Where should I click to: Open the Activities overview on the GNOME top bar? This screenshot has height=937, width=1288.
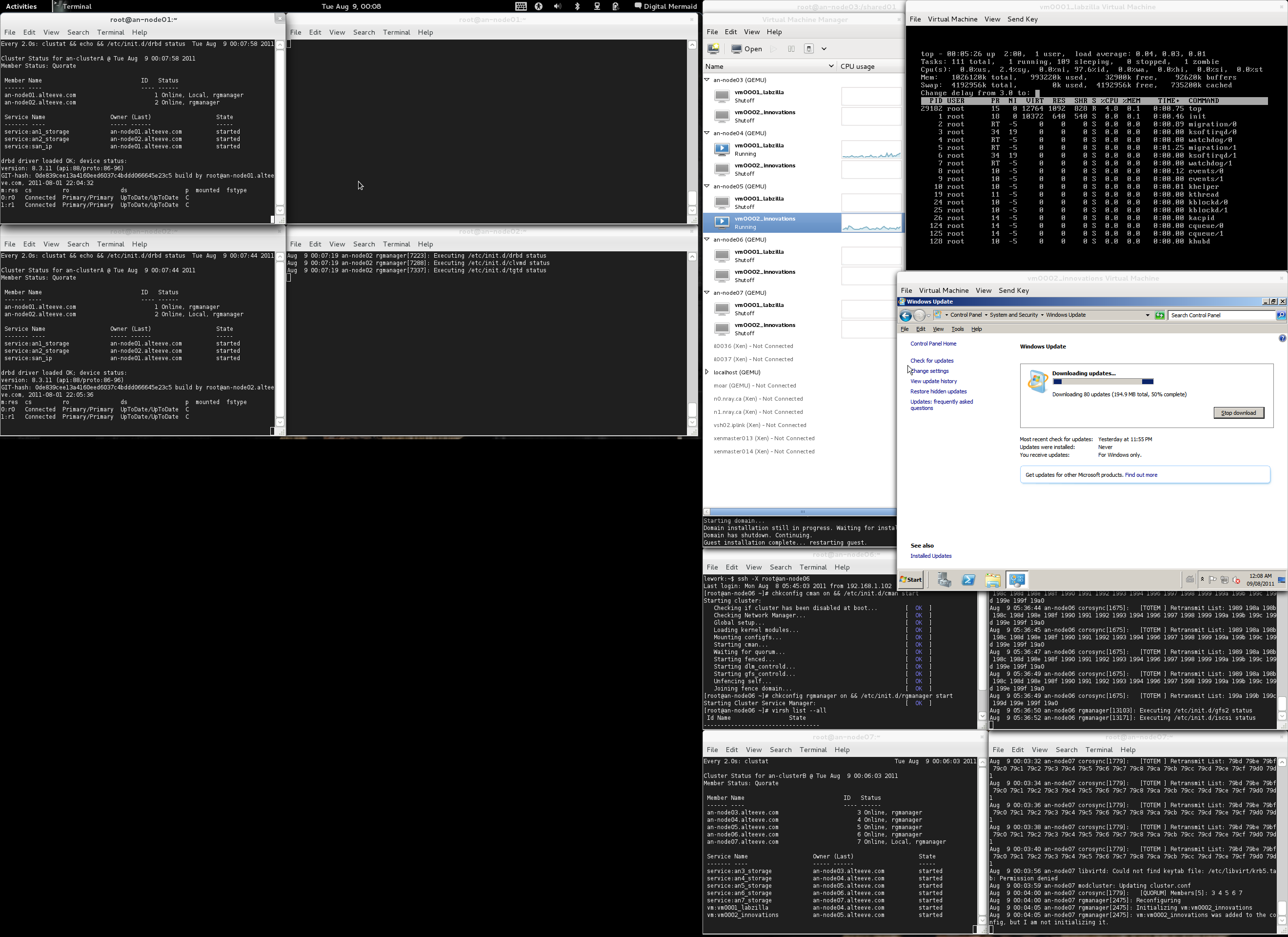(x=21, y=6)
